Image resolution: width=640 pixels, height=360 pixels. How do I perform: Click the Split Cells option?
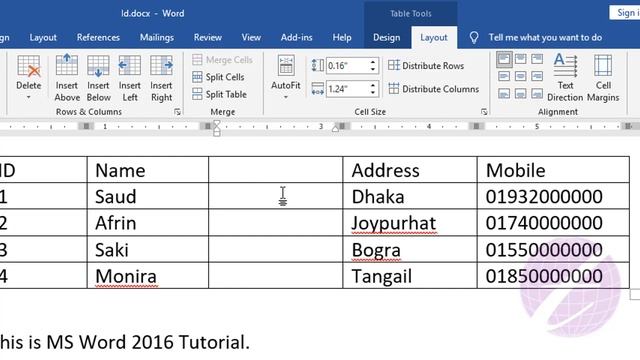point(218,77)
